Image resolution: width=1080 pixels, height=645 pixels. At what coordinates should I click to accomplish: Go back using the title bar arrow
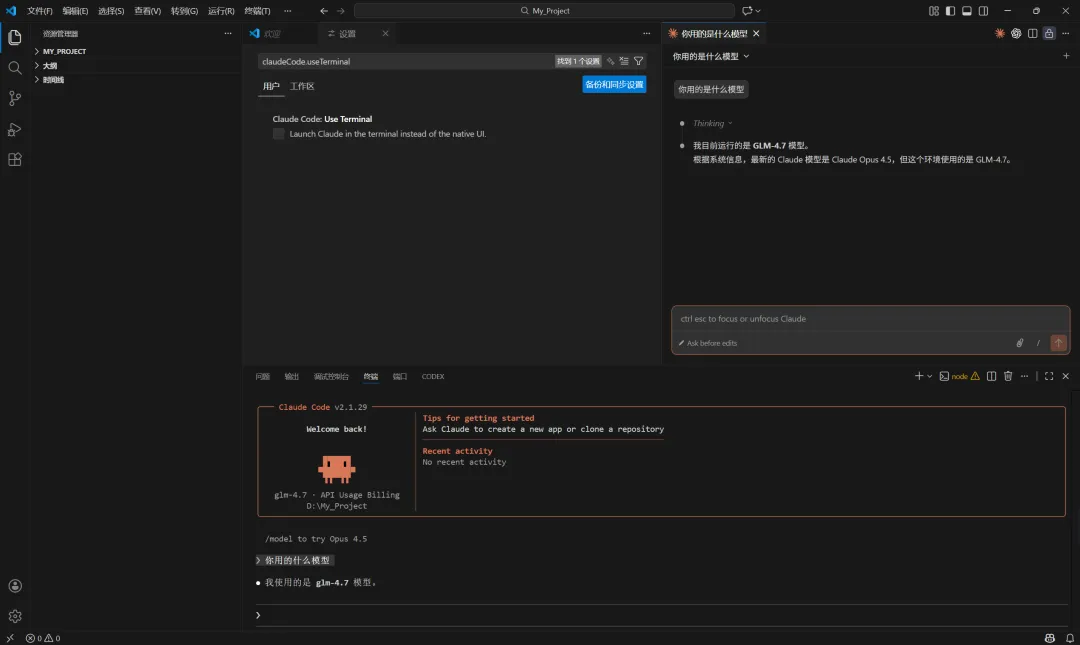click(324, 10)
